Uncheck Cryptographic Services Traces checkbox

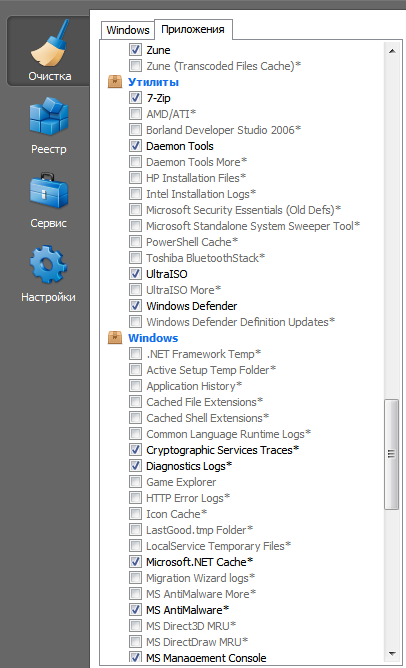(135, 450)
